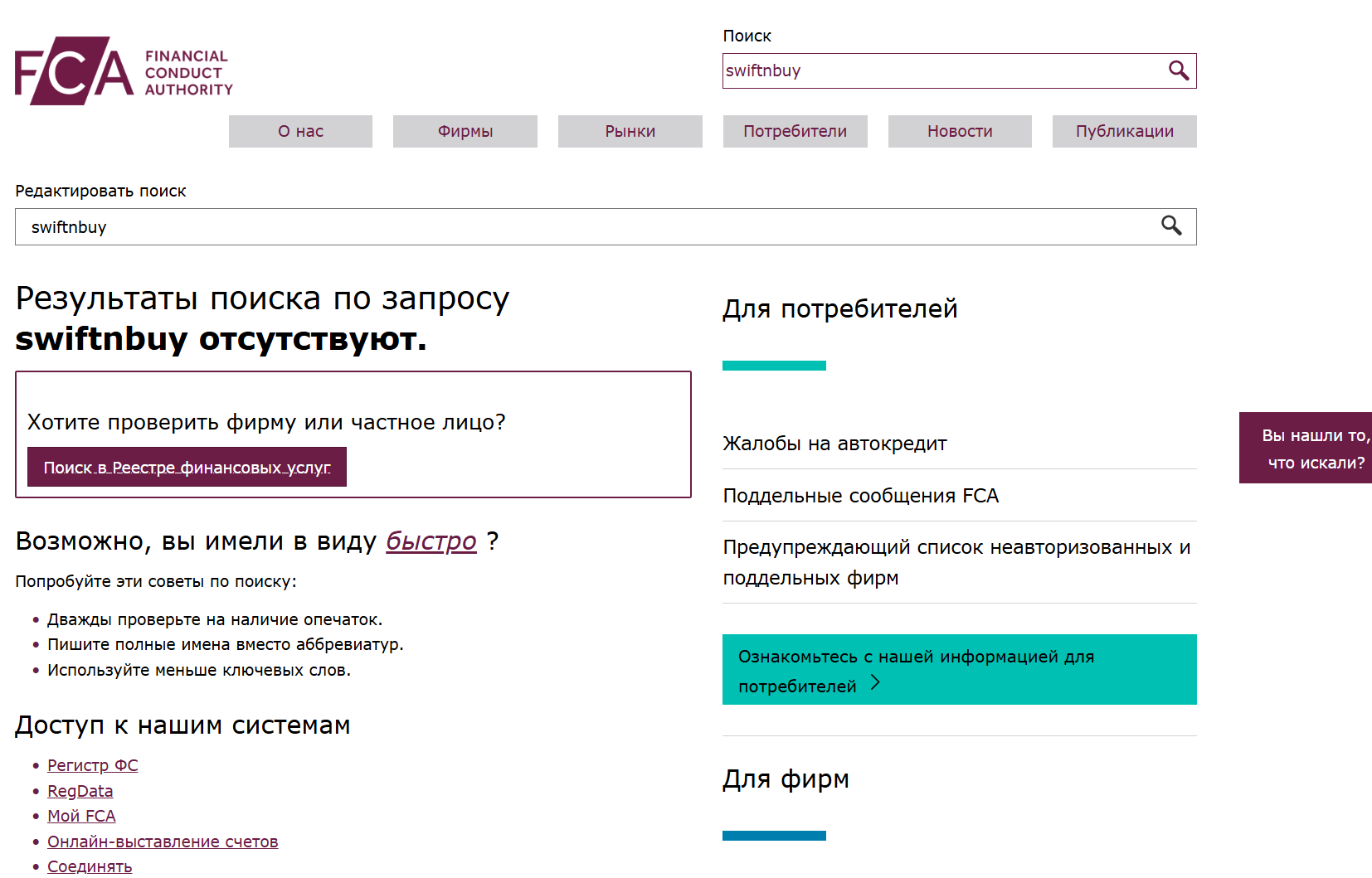The image size is (1372, 878).
Task: Visit the «Мой FCA» link
Action: click(81, 816)
